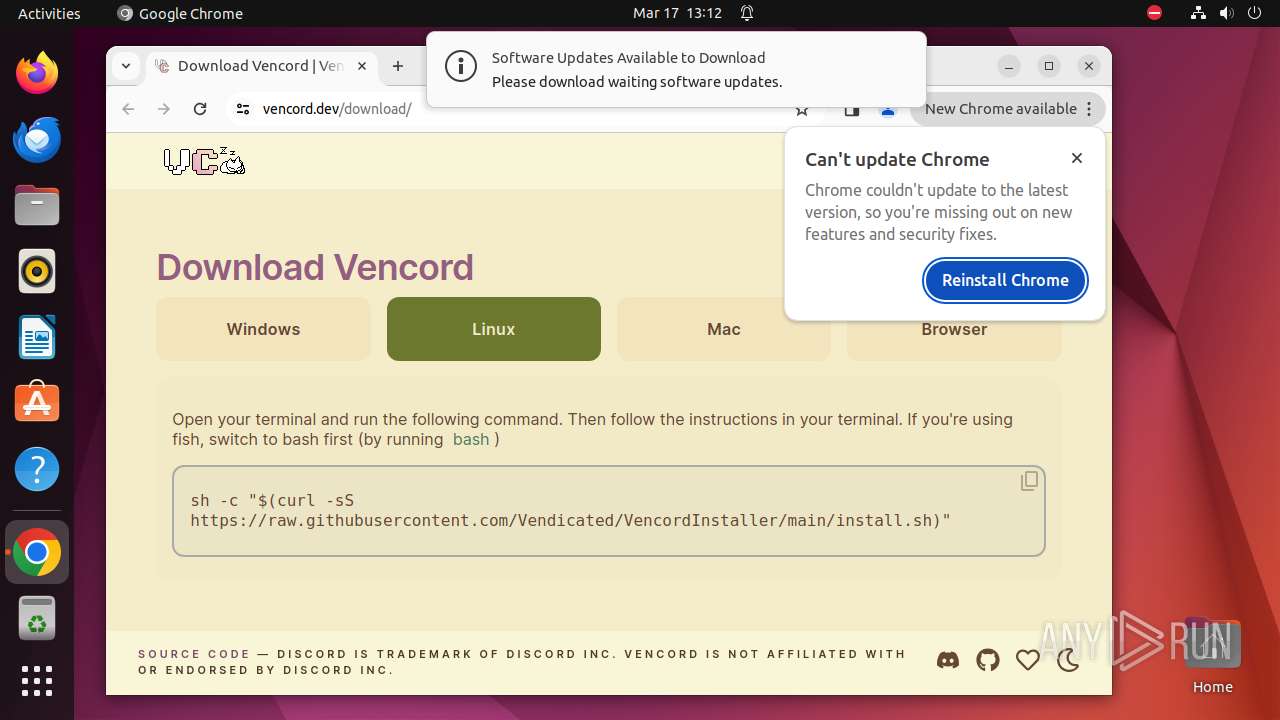The image size is (1280, 720).
Task: Click the heart donate footer icon
Action: pos(1028,660)
